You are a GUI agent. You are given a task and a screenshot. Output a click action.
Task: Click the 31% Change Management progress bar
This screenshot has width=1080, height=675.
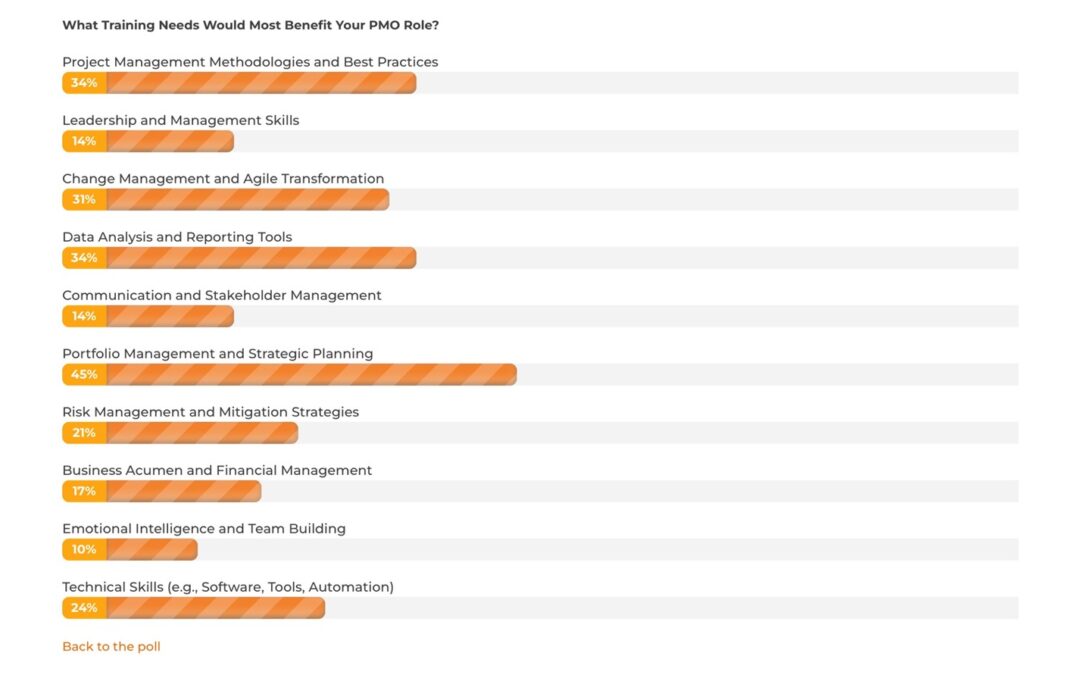[225, 199]
